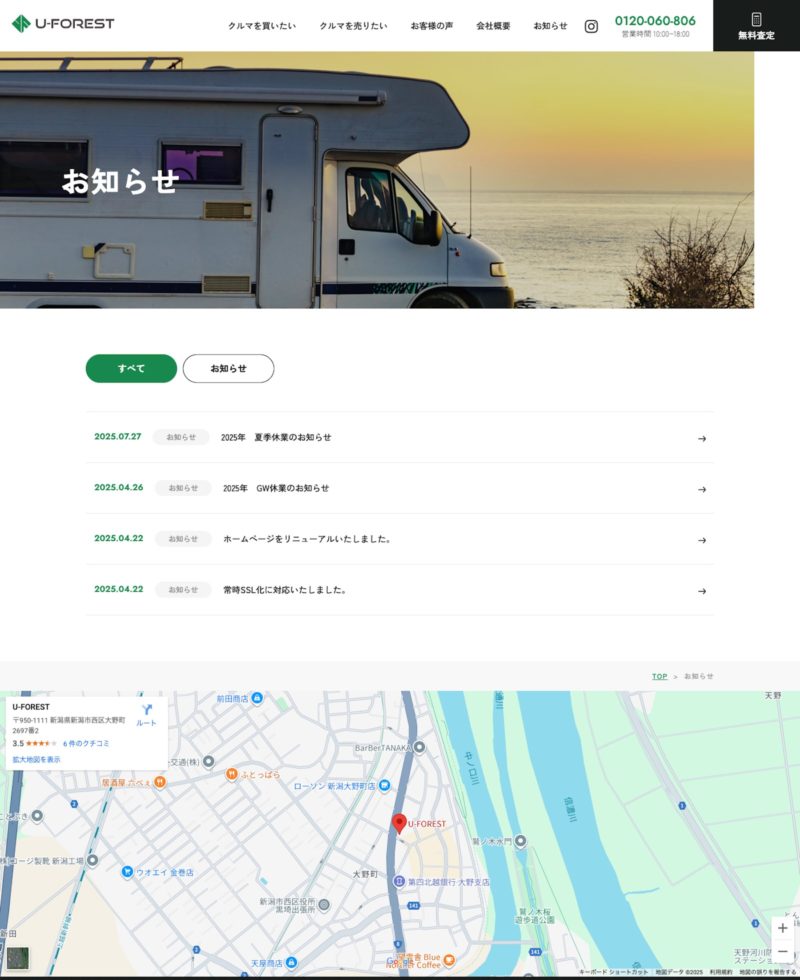Open the 会社概要 menu item

493,26
